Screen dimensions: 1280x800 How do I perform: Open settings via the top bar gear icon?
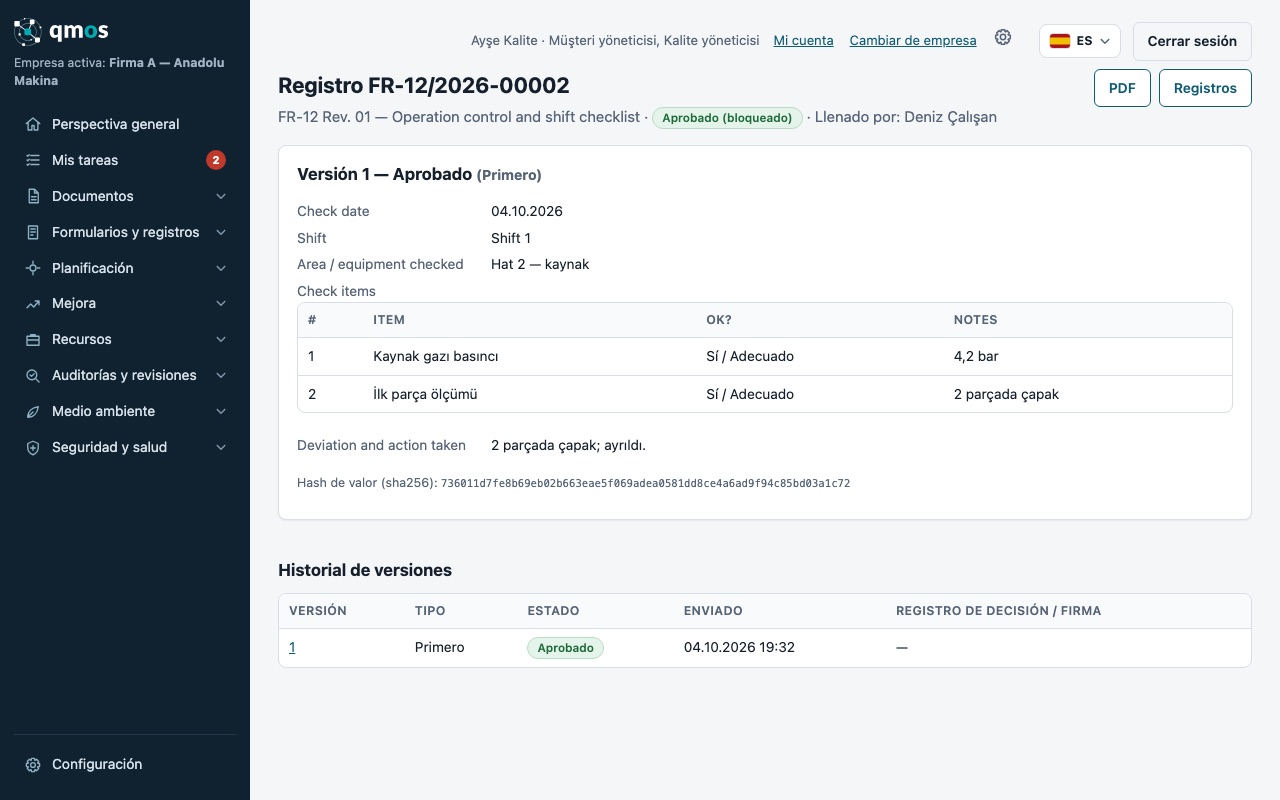click(x=1003, y=38)
